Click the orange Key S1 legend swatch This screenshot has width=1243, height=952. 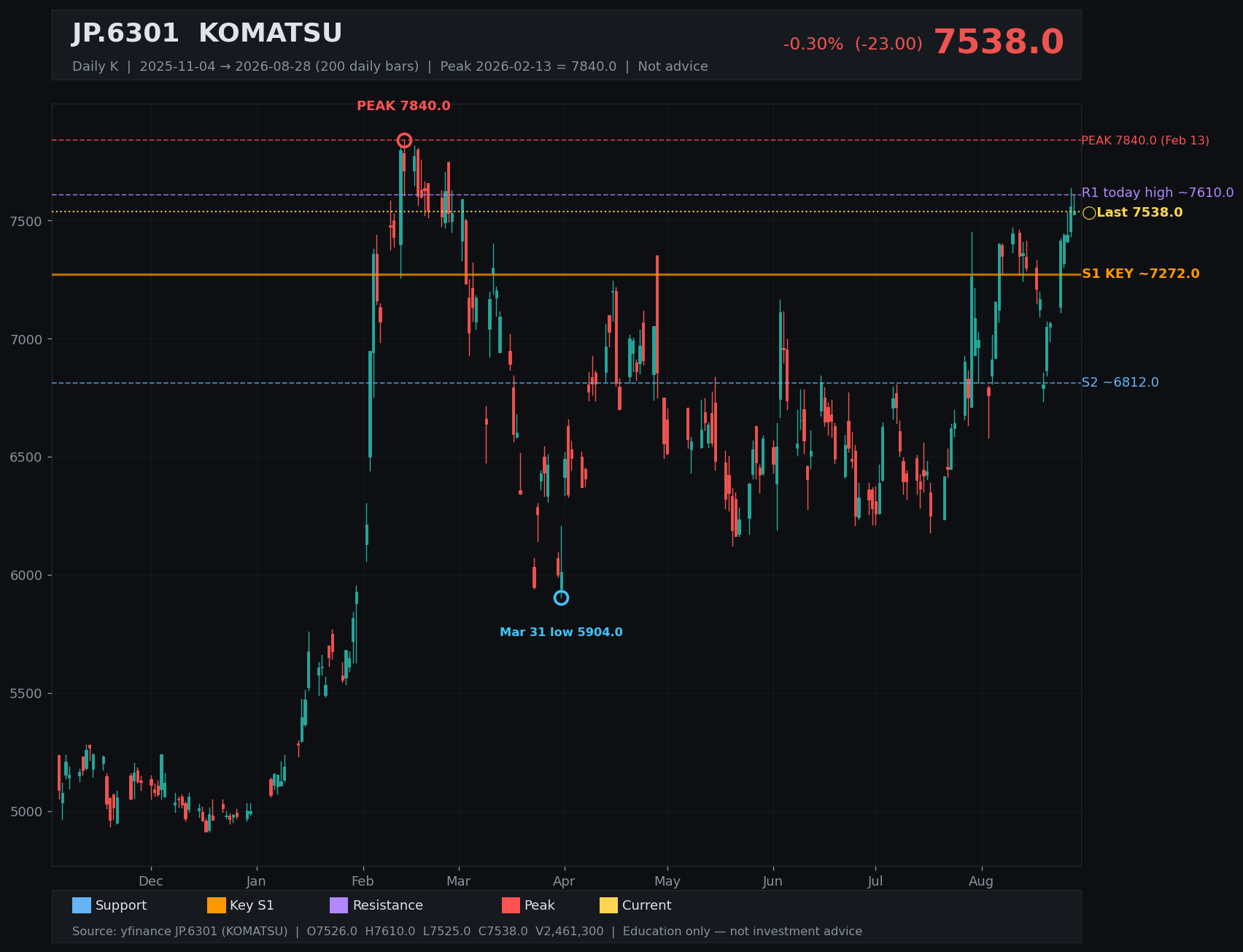(217, 905)
